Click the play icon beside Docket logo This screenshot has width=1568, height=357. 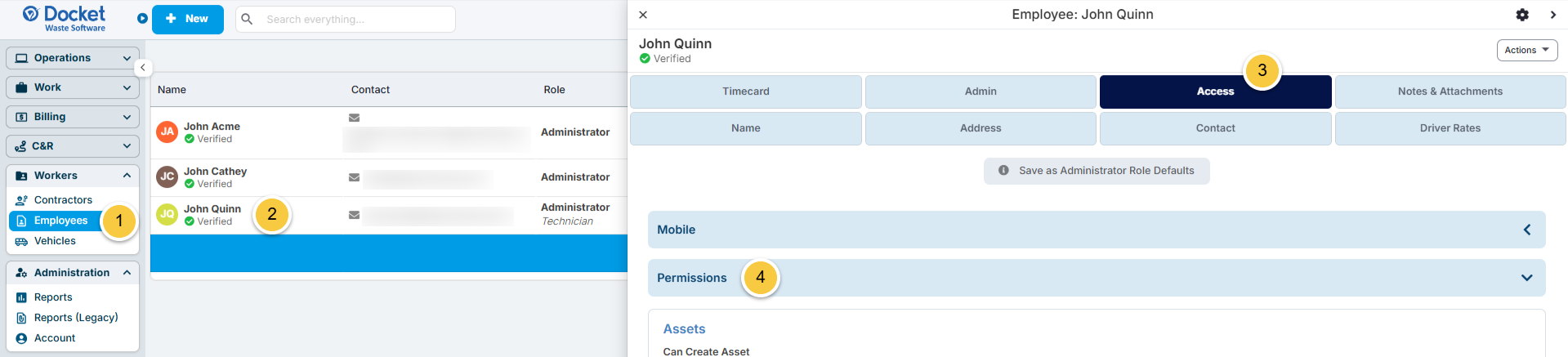pyautogui.click(x=142, y=18)
